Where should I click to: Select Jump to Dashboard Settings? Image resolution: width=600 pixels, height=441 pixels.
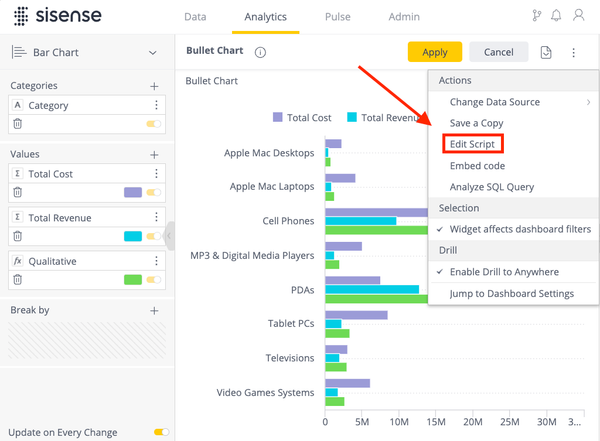point(514,294)
